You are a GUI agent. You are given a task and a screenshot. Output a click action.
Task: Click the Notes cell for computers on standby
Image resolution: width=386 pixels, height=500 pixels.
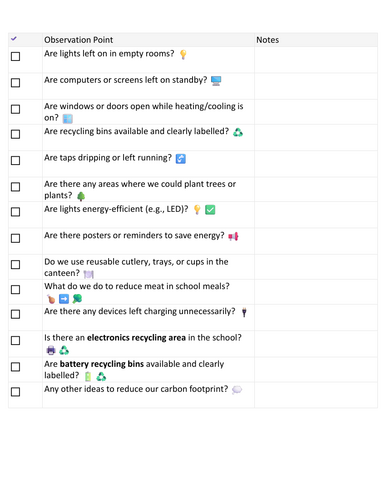316,86
